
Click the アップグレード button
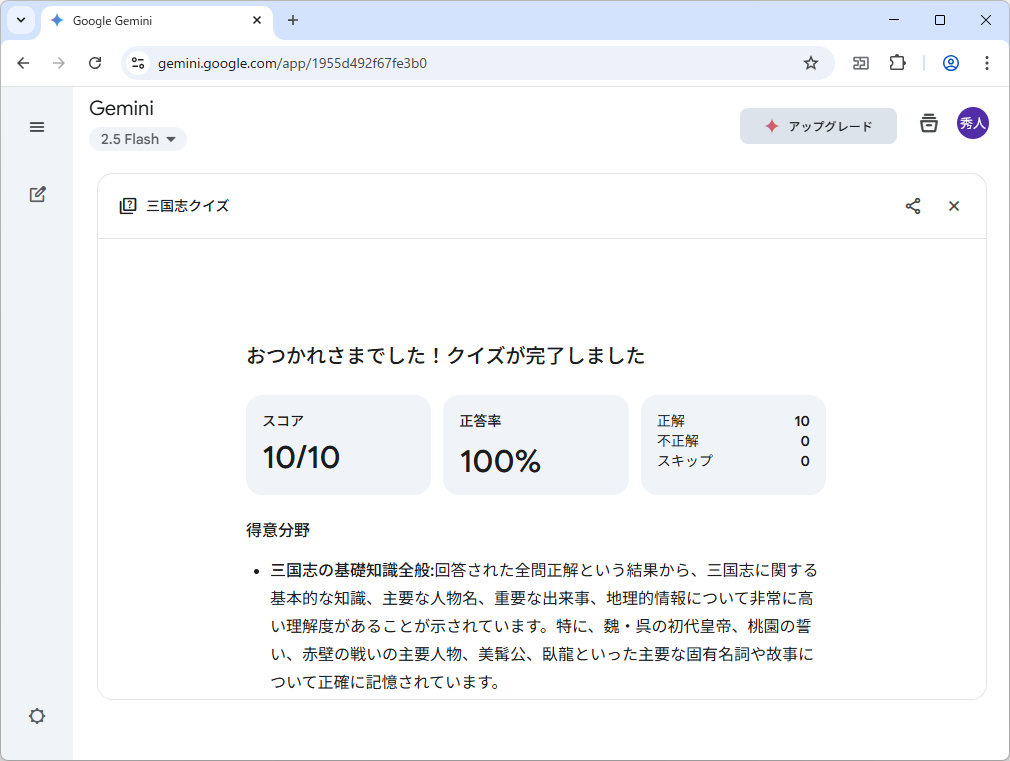[818, 125]
